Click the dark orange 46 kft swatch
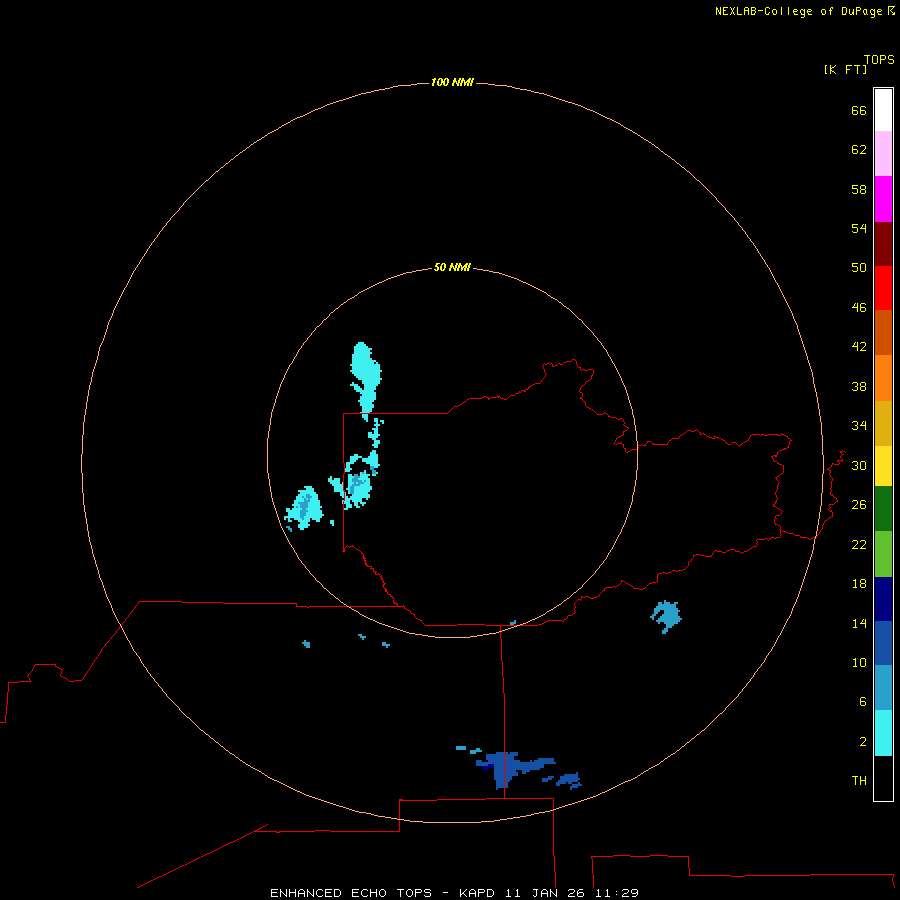Screen dimensions: 900x900 pyautogui.click(x=883, y=332)
